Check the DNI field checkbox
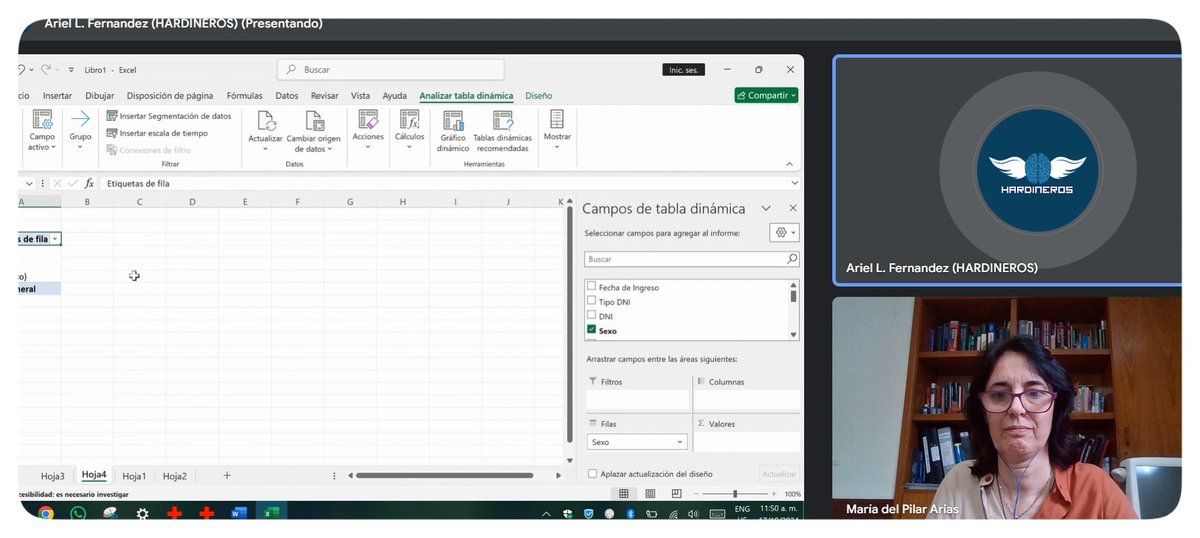 [592, 315]
